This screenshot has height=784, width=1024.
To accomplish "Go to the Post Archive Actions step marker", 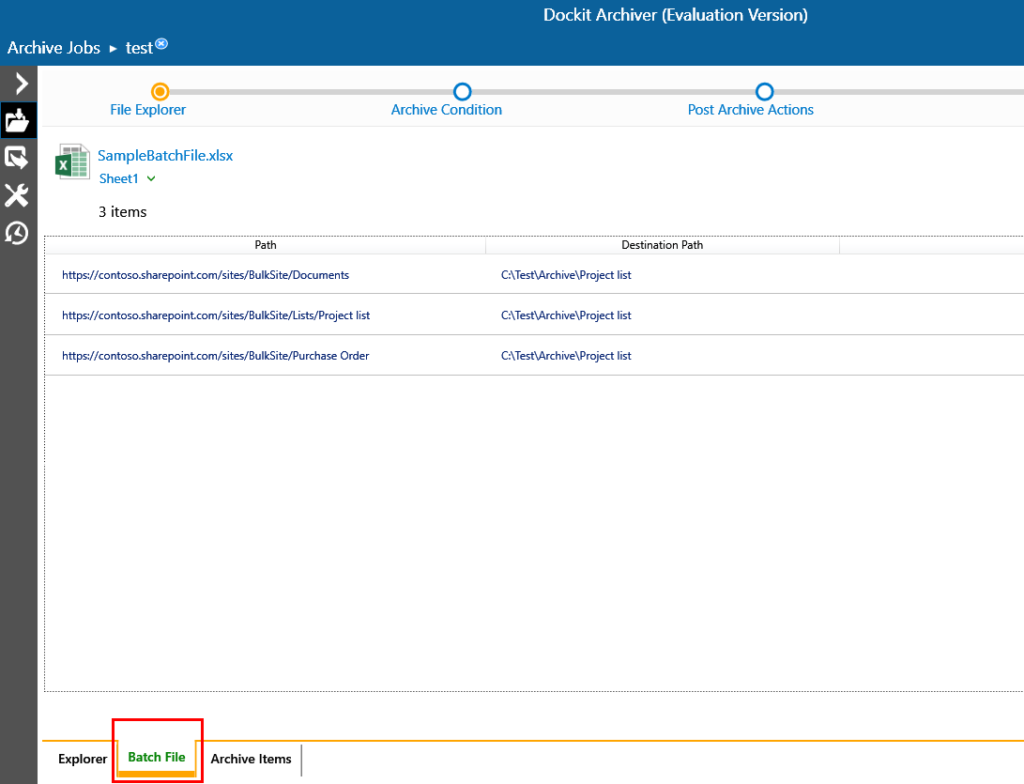I will (764, 91).
